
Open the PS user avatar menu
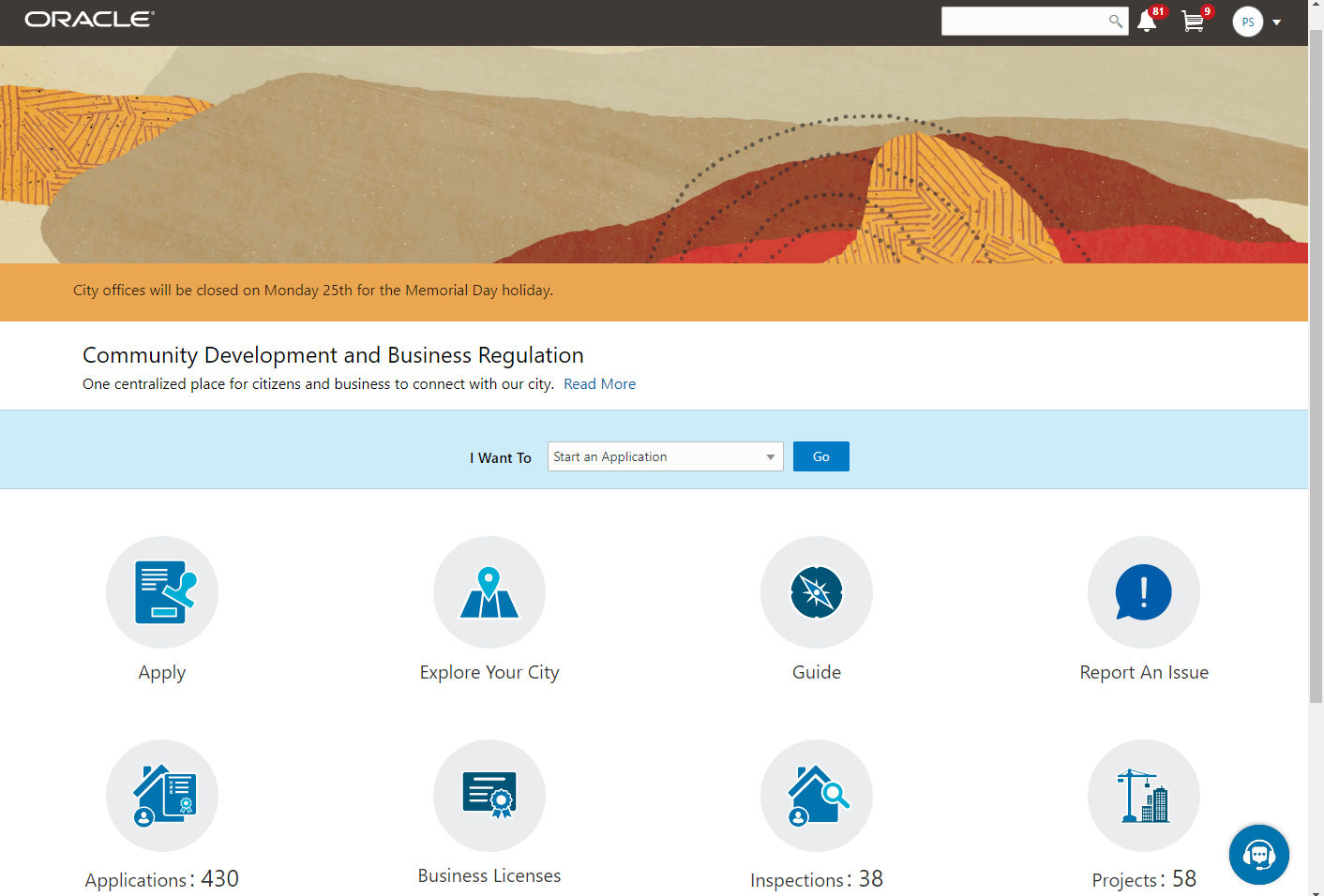click(x=1247, y=22)
